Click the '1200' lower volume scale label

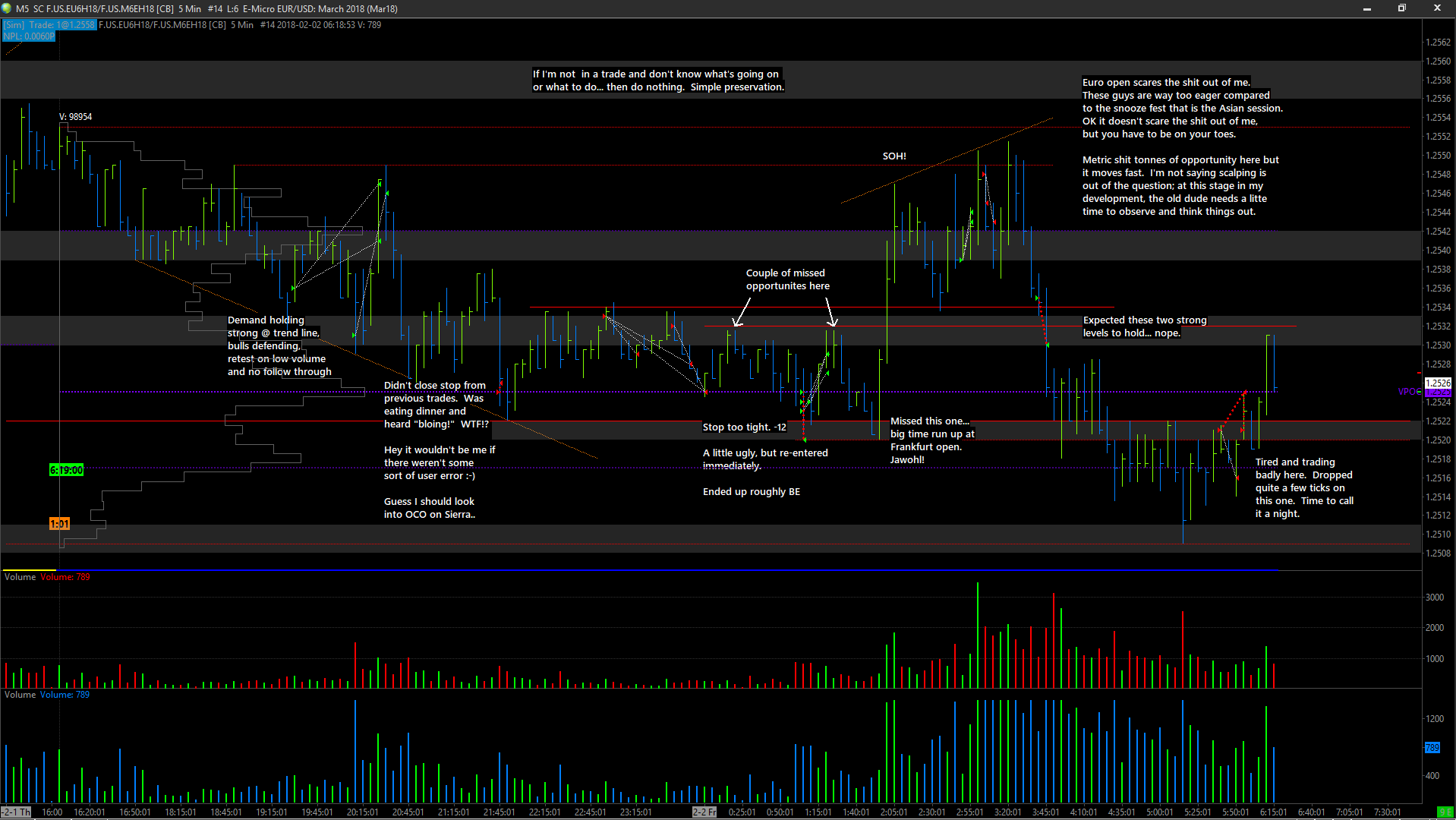tap(1435, 719)
